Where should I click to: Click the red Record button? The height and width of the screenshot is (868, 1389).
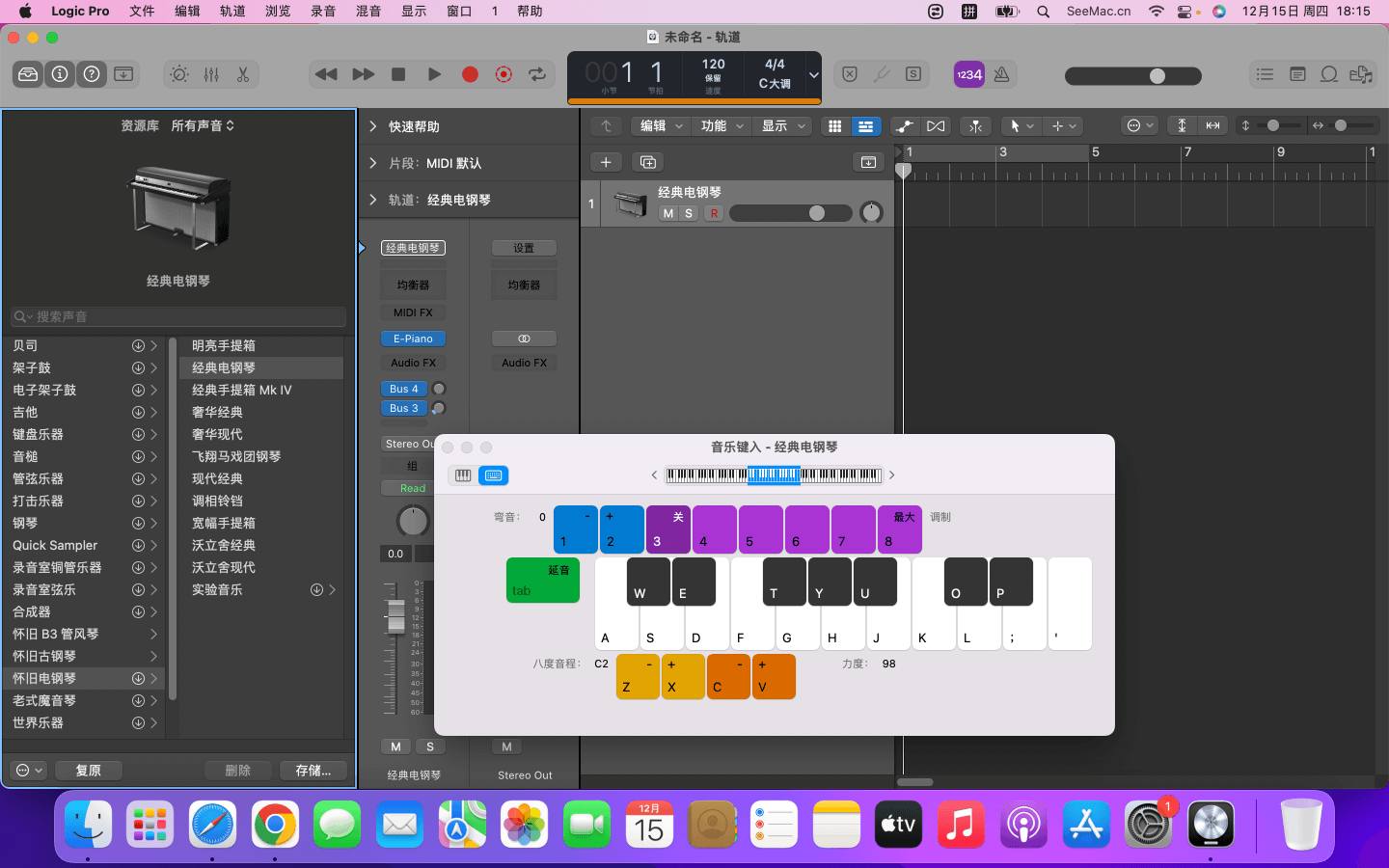(x=470, y=74)
